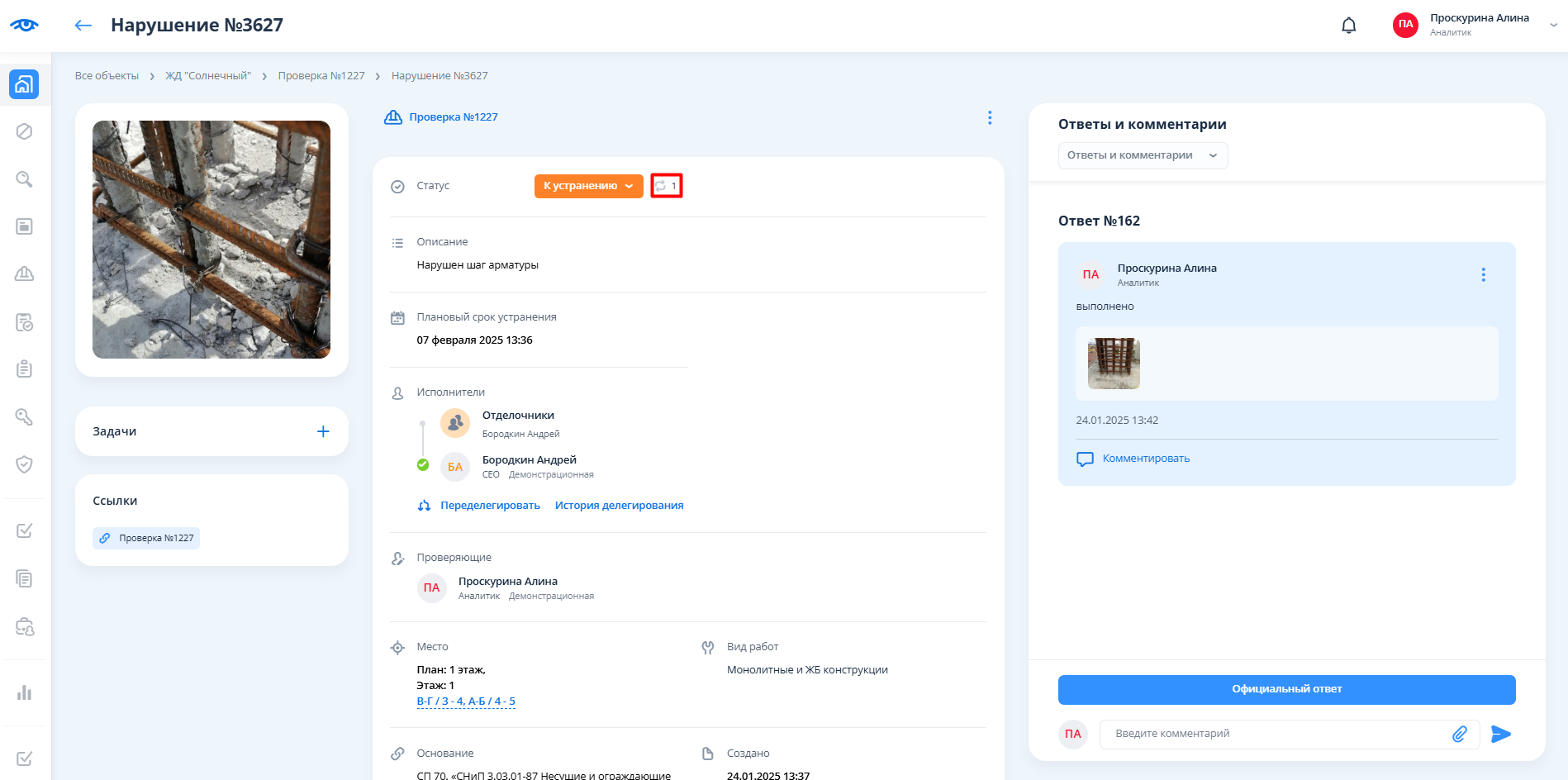1568x780 pixels.
Task: Open the 'К устранению' status dropdown
Action: coord(588,186)
